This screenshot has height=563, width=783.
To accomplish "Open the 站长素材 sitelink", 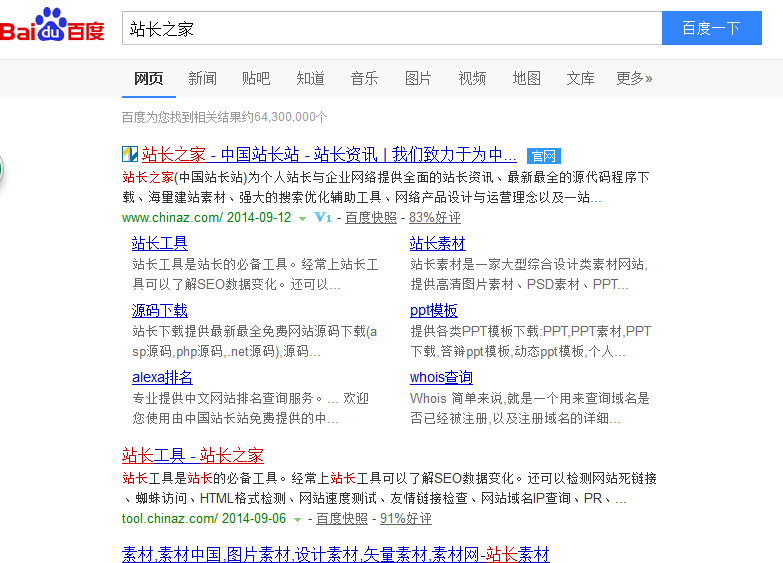I will pyautogui.click(x=437, y=243).
